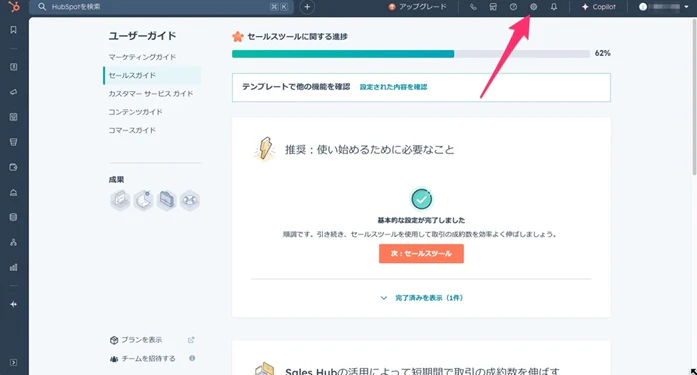The height and width of the screenshot is (375, 697).
Task: Open the notifications bell icon
Action: (x=554, y=7)
